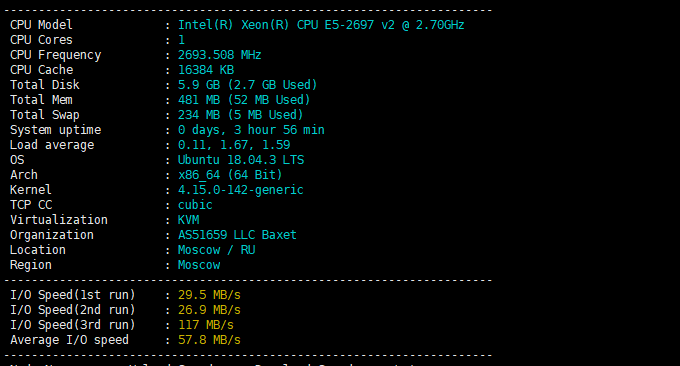This screenshot has width=680, height=366.
Task: Click the arch value 'x86_64 (64 Bit)'
Action: tap(230, 175)
